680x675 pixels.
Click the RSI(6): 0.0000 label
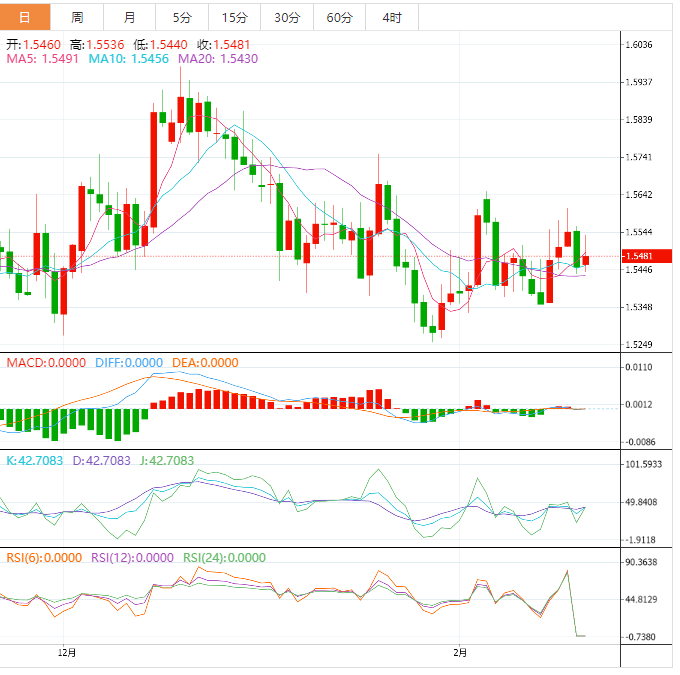[44, 558]
